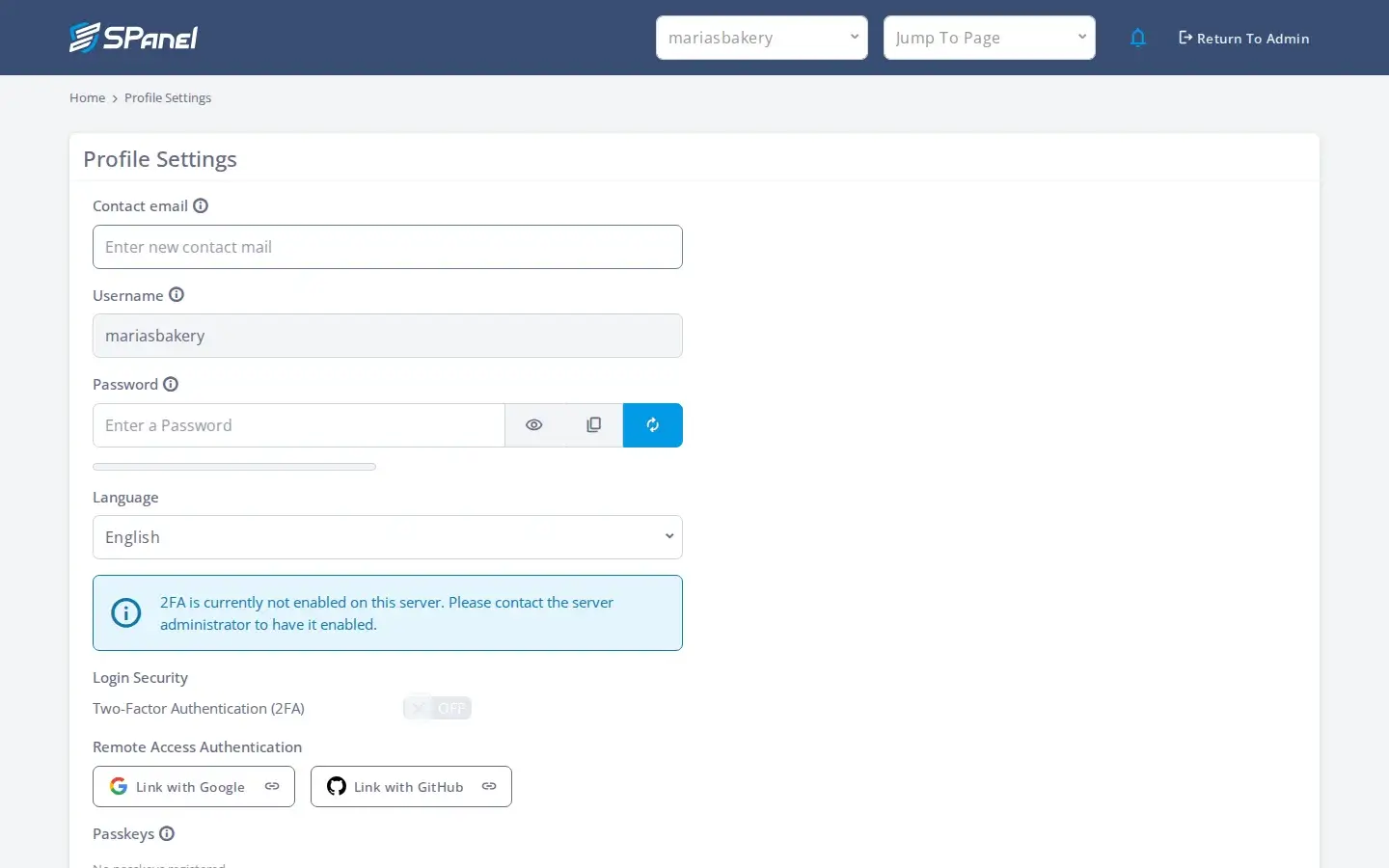Show password with the eye icon
This screenshot has height=868, width=1389.
pyautogui.click(x=534, y=425)
